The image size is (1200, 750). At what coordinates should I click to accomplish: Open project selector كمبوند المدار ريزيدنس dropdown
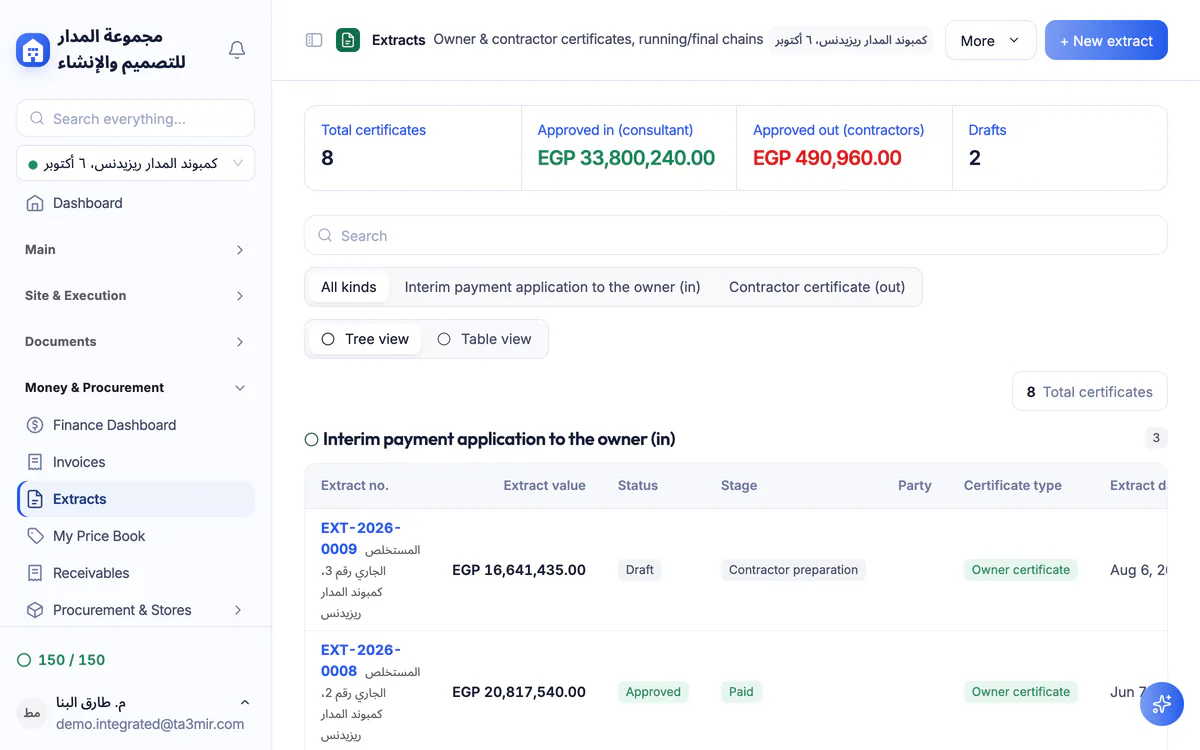135,163
